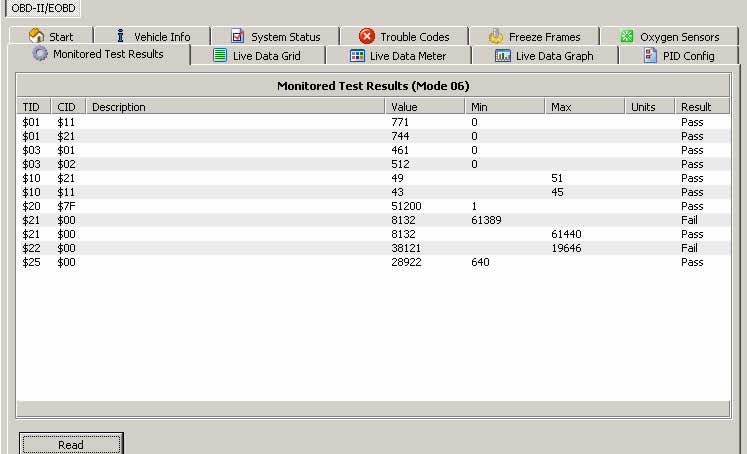Click the Live Data Meter icon
747x454 pixels.
pyautogui.click(x=357, y=56)
